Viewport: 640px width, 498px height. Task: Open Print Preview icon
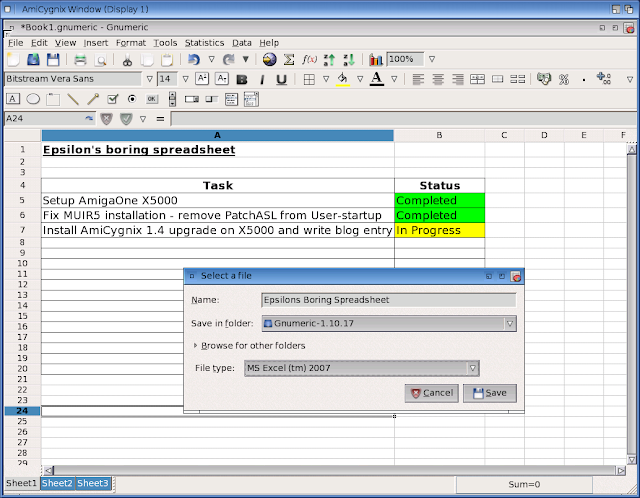click(x=100, y=60)
